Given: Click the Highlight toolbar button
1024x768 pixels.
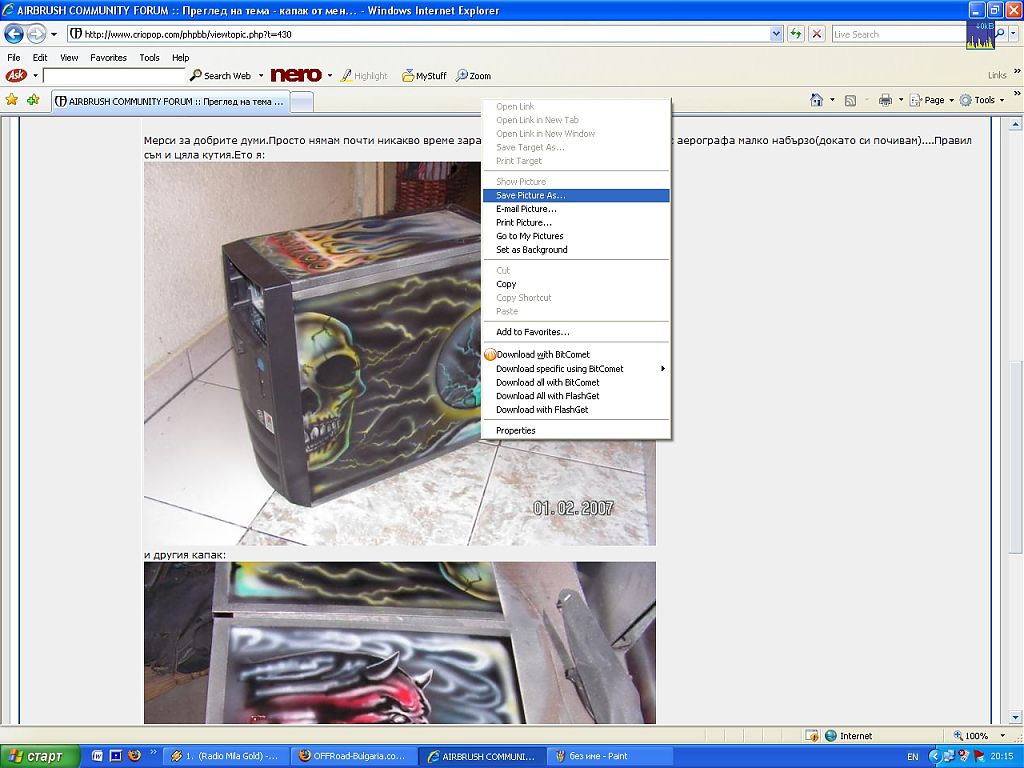Looking at the screenshot, I should coord(364,76).
